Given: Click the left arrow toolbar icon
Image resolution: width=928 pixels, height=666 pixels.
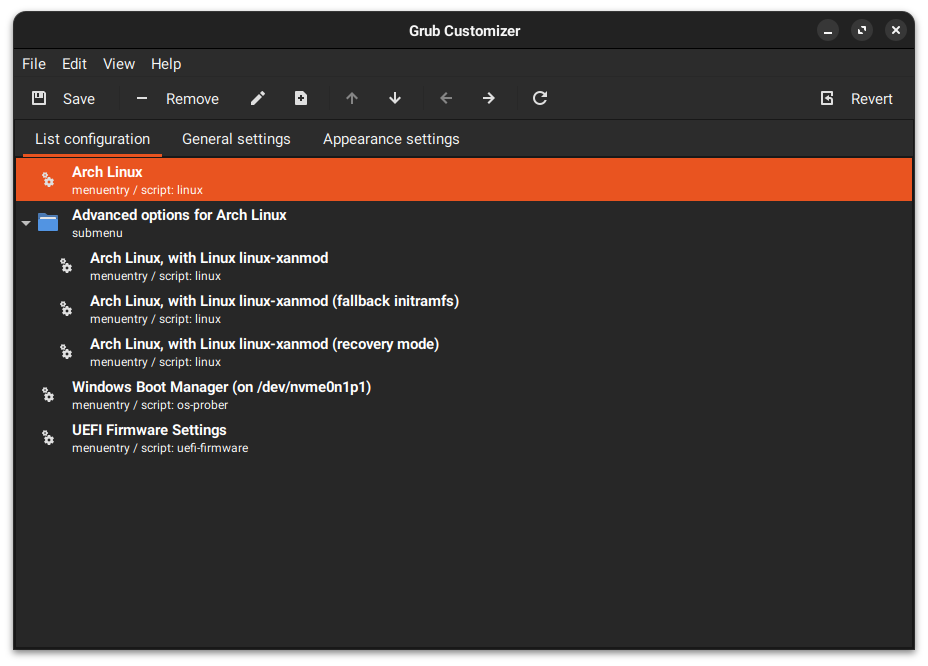Looking at the screenshot, I should tap(446, 98).
